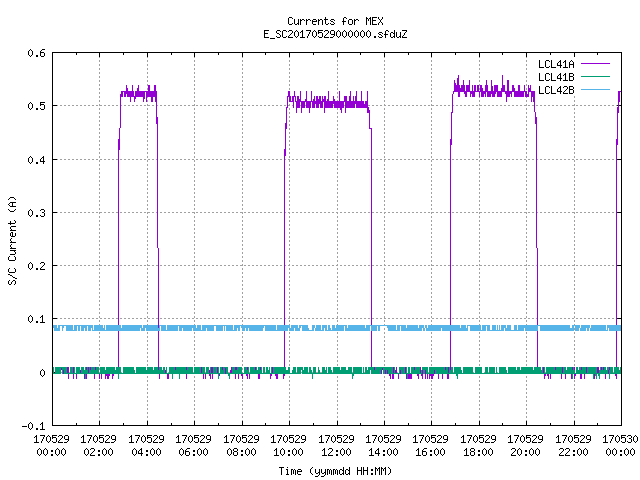640x480 pixels.
Task: Click the second purple LCL41A pulse plateau near 12:00
Action: coord(328,103)
